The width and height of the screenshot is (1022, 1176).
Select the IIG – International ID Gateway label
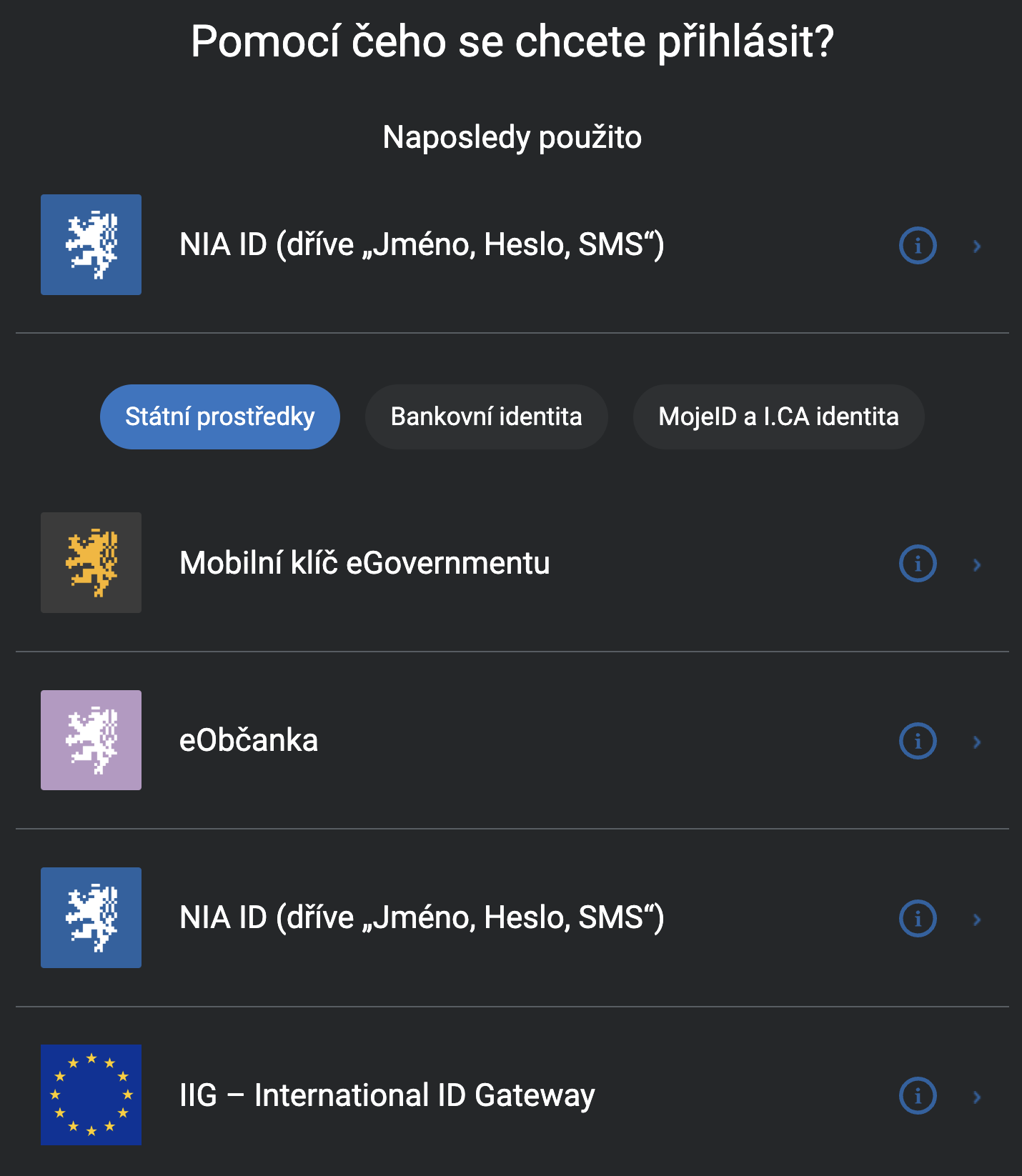(x=387, y=1096)
